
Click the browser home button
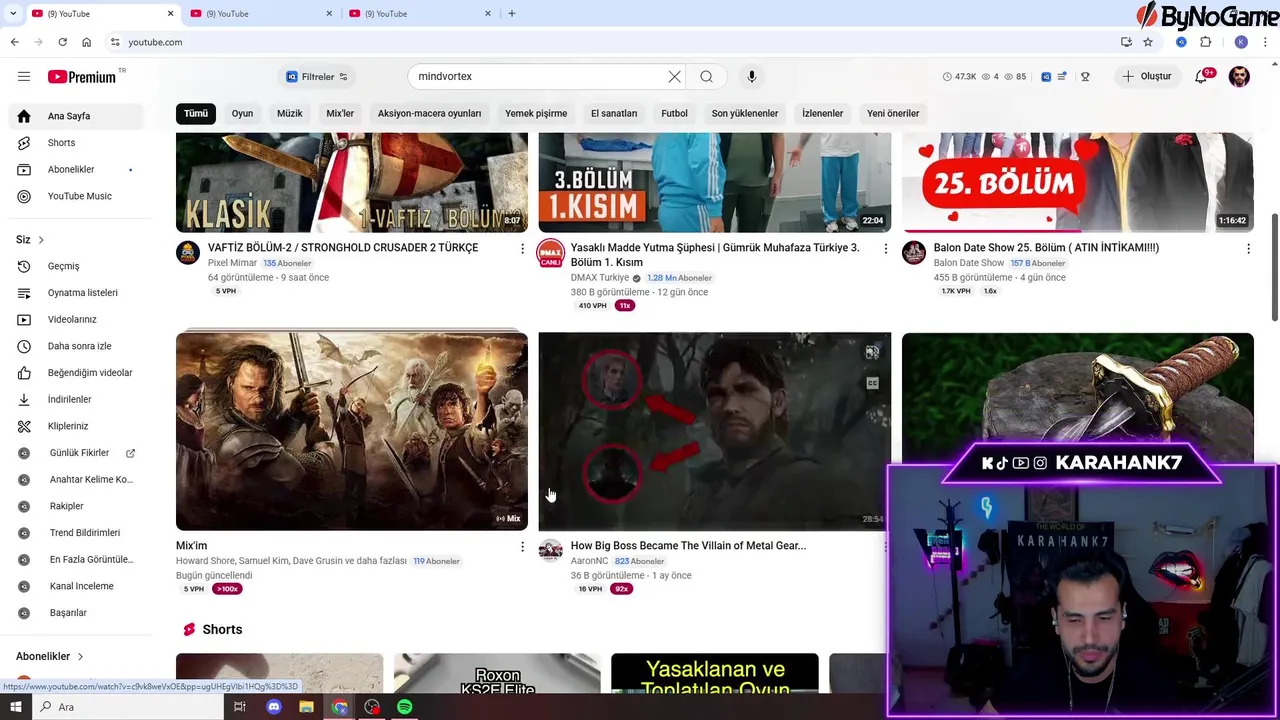[x=86, y=42]
